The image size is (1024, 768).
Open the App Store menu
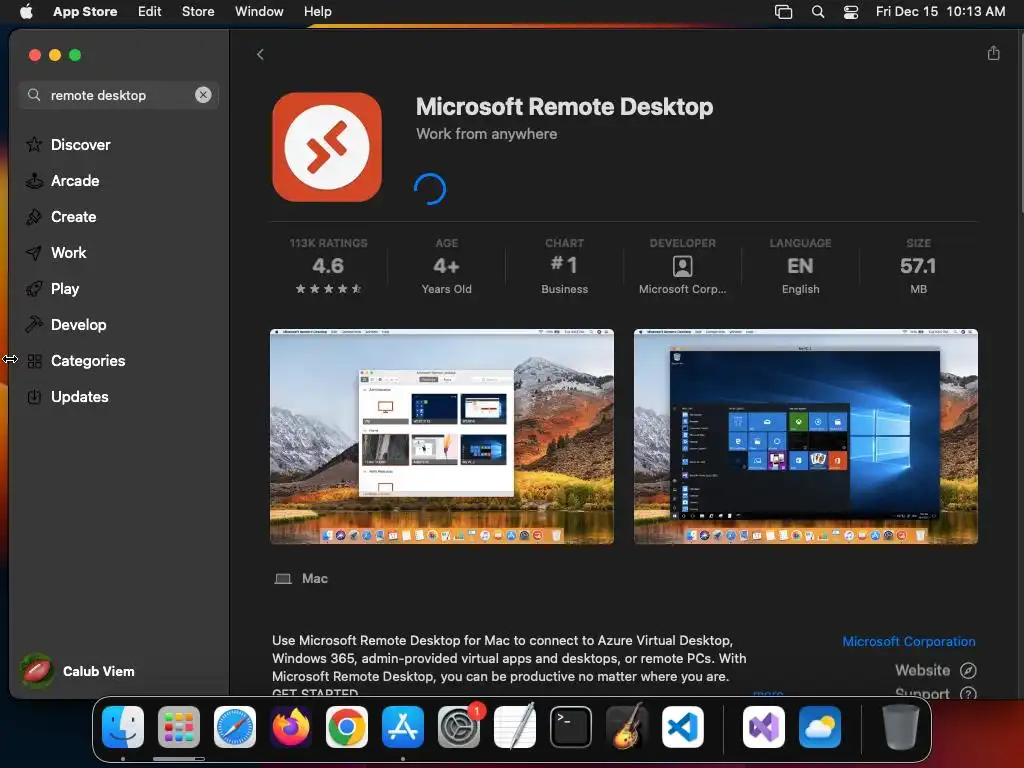pos(85,12)
